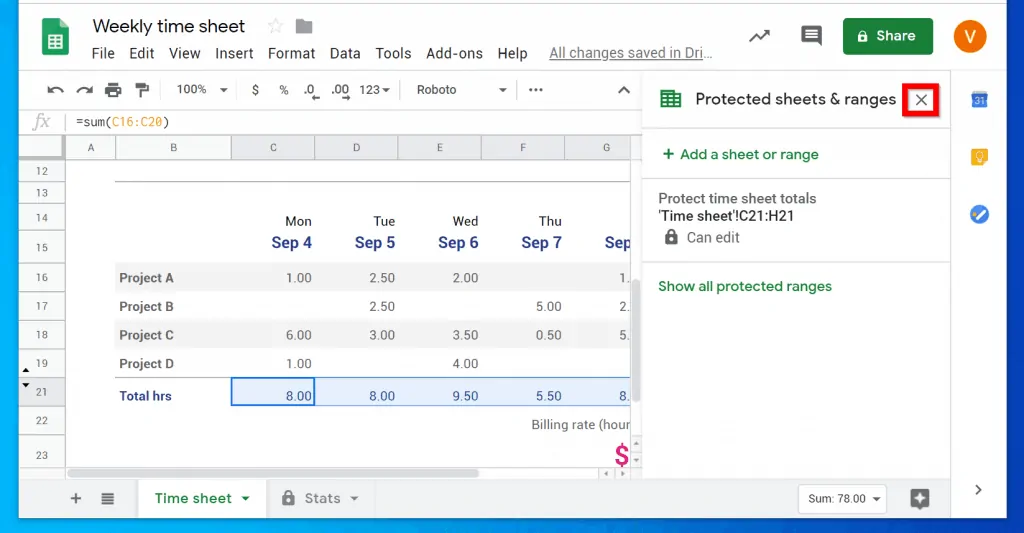Click the green Share button
The height and width of the screenshot is (533, 1024).
pyautogui.click(x=887, y=36)
